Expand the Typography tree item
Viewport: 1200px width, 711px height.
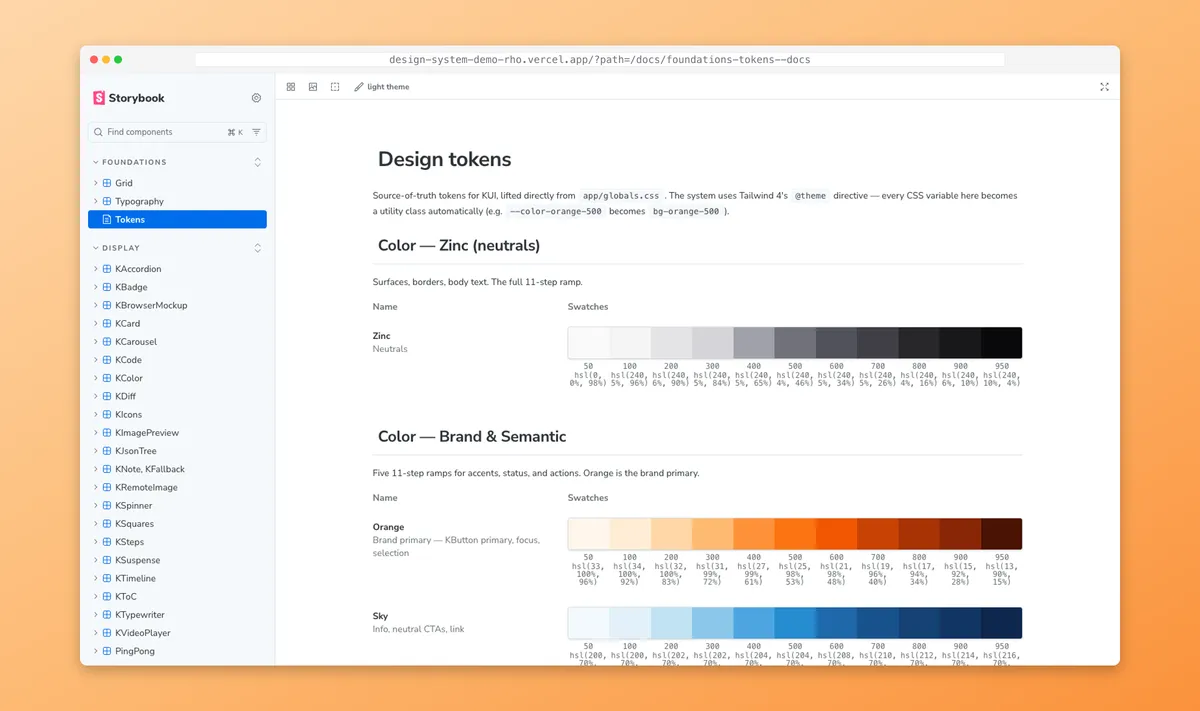[96, 201]
